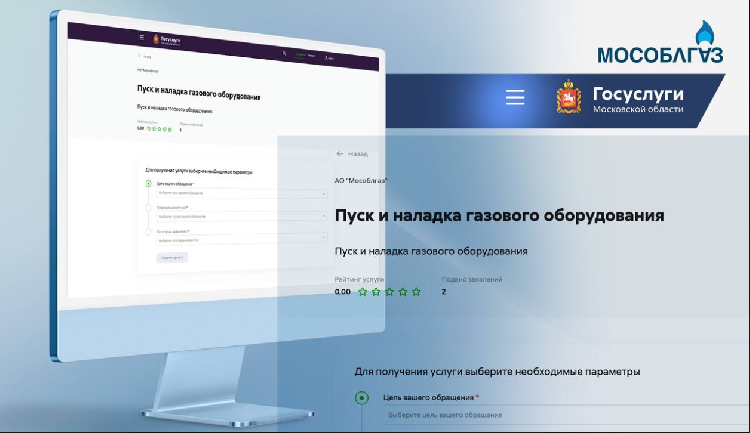The image size is (750, 433).
Task: Open the enlarged Выберите цель вашего обращения dropdown
Action: pos(565,415)
